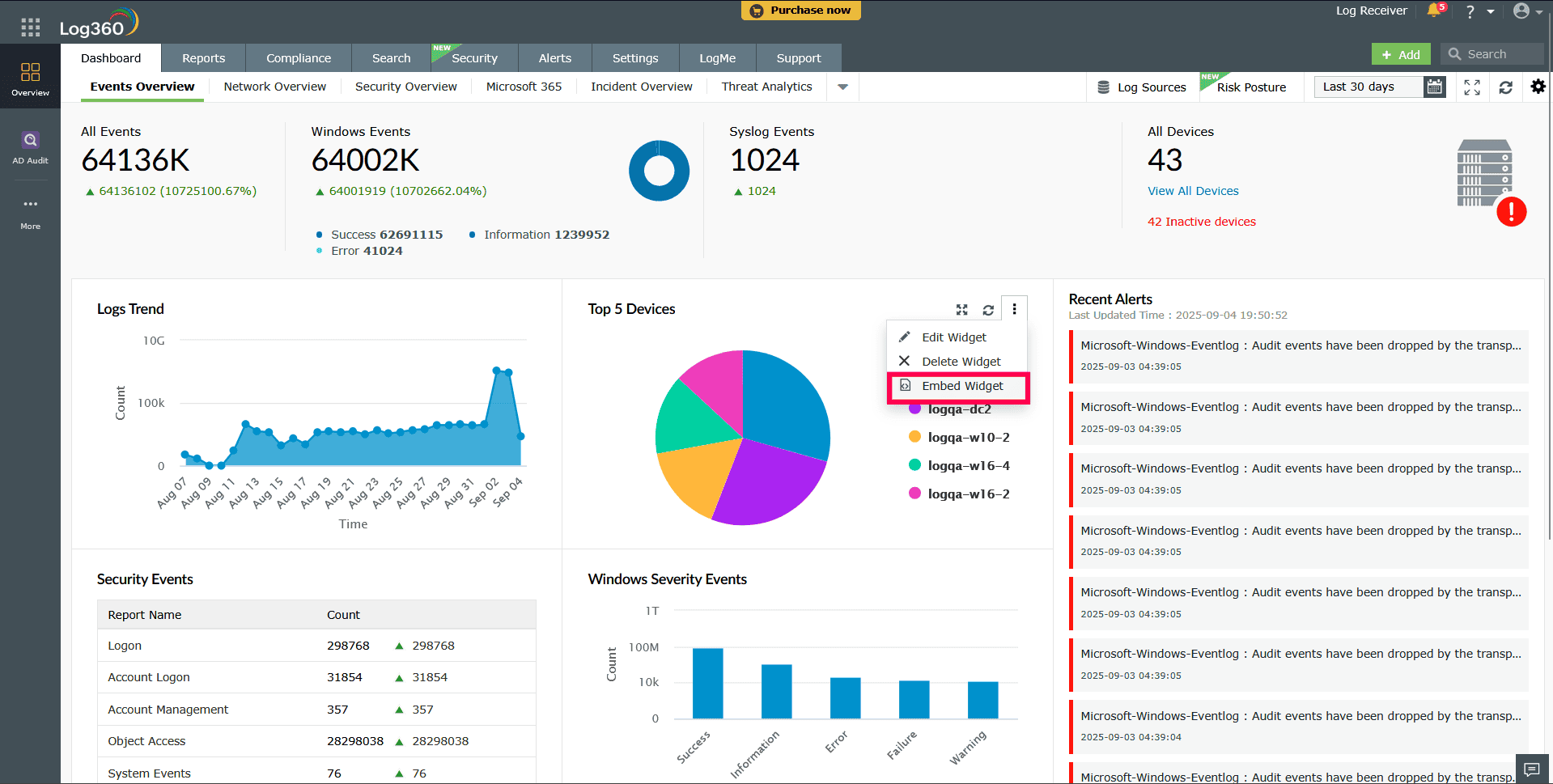Click the magenta legend dot for logqa-w16-2

click(914, 494)
